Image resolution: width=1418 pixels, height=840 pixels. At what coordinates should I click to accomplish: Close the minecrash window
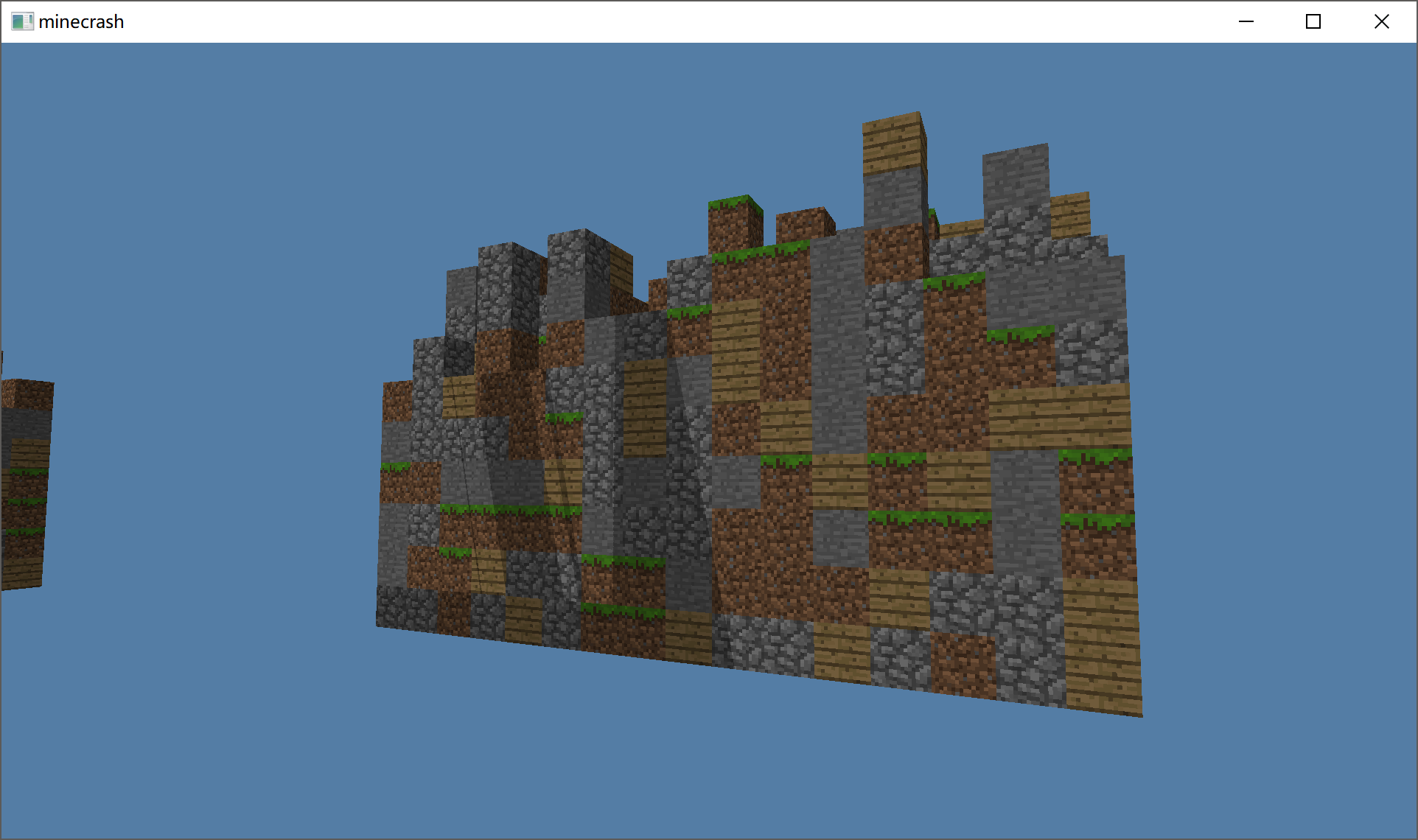(x=1382, y=21)
